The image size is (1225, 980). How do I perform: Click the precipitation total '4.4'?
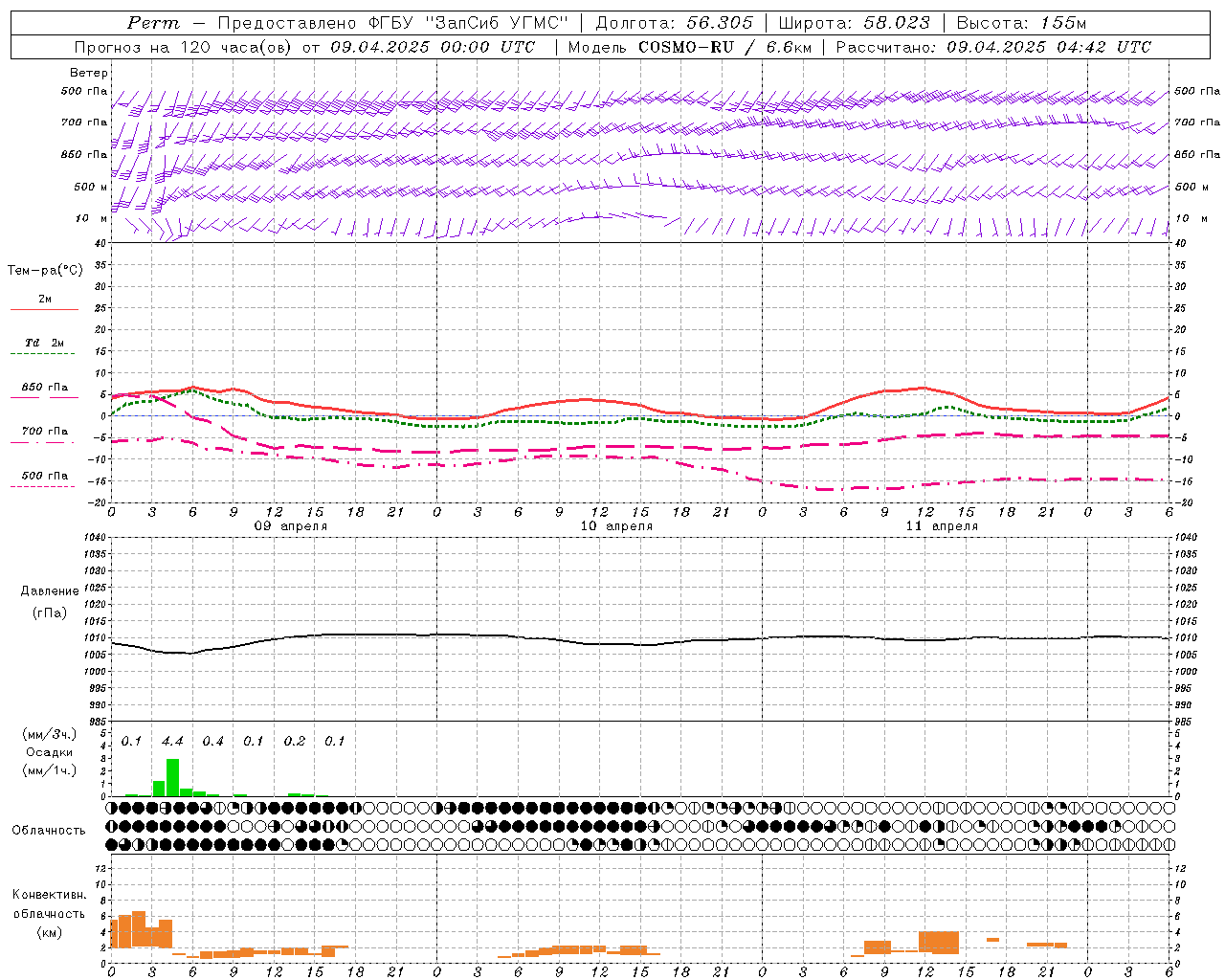(x=172, y=742)
